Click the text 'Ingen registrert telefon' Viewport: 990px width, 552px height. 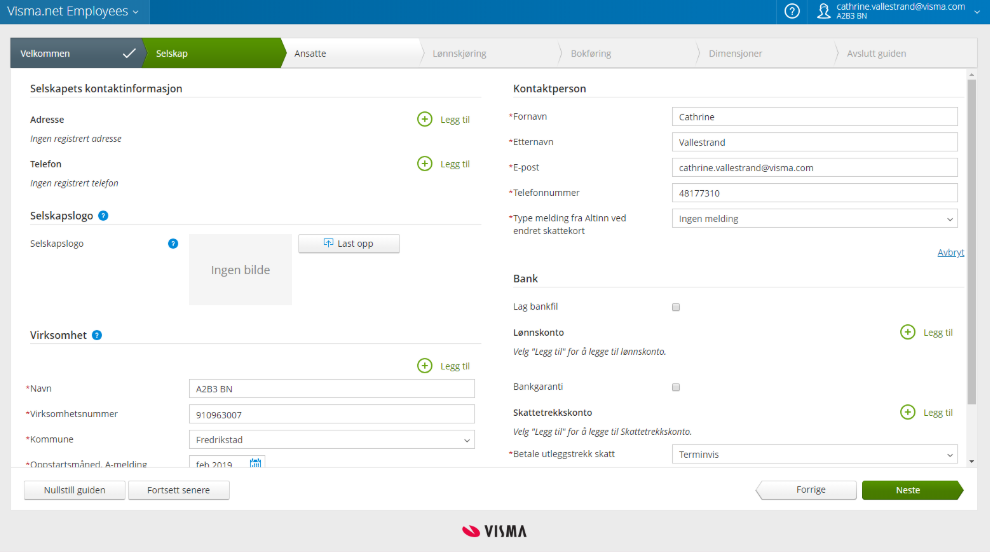74,183
